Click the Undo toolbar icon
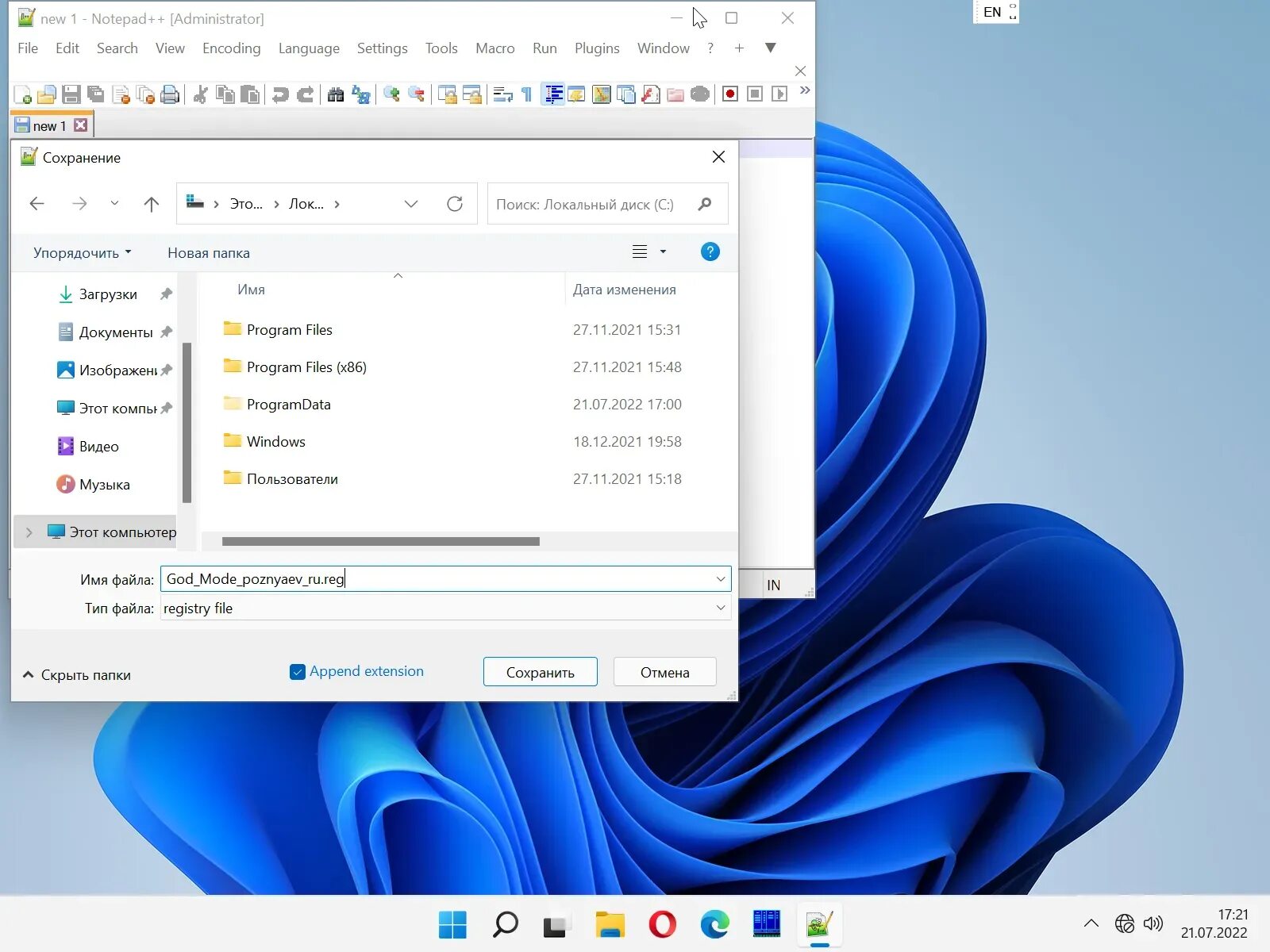This screenshot has width=1270, height=952. 280,95
